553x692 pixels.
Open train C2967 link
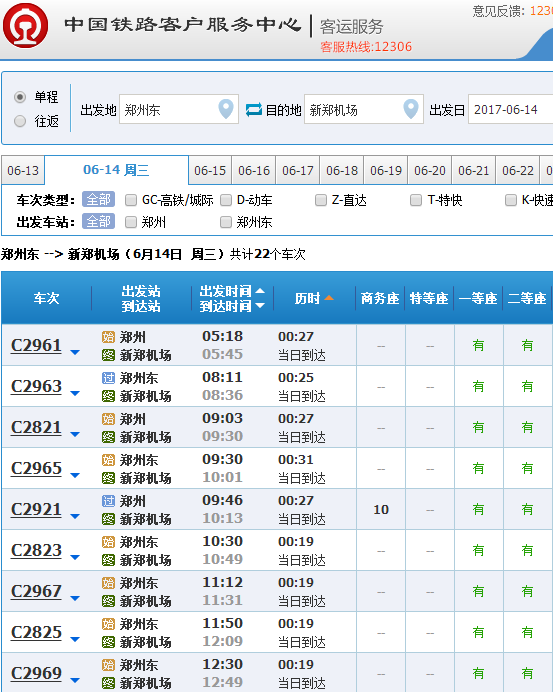[36, 591]
